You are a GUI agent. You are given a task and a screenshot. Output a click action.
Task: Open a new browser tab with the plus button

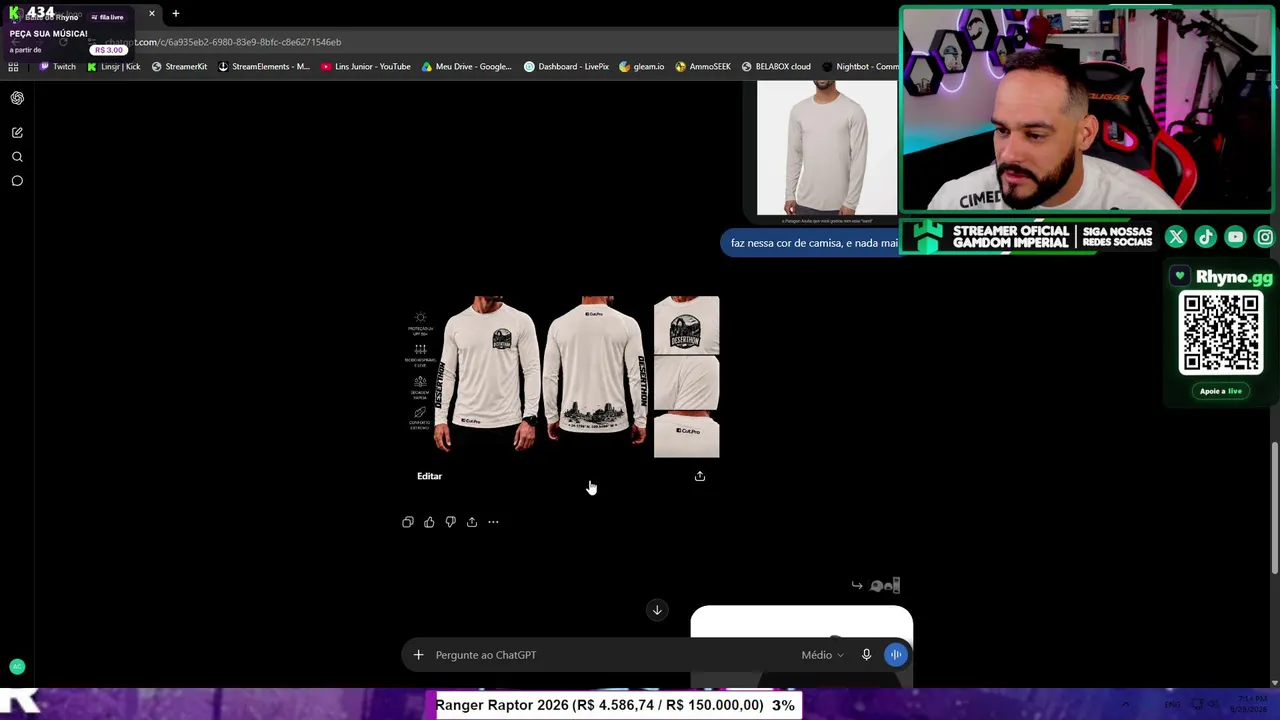coord(175,14)
